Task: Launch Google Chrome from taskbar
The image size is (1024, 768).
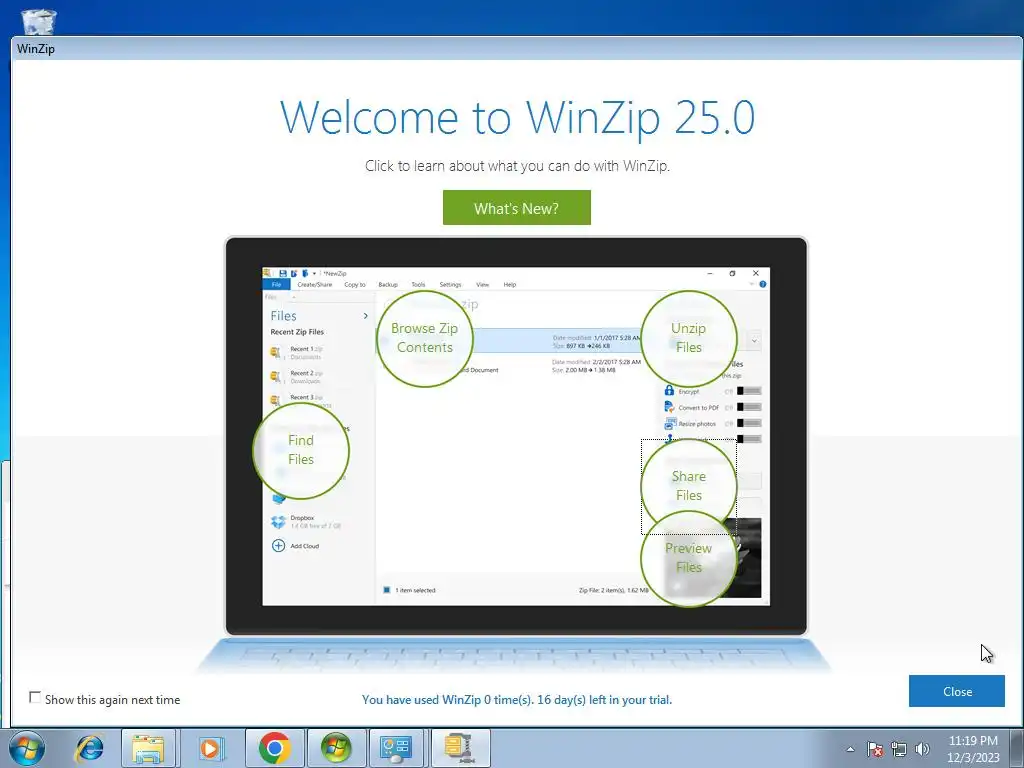Action: click(274, 748)
